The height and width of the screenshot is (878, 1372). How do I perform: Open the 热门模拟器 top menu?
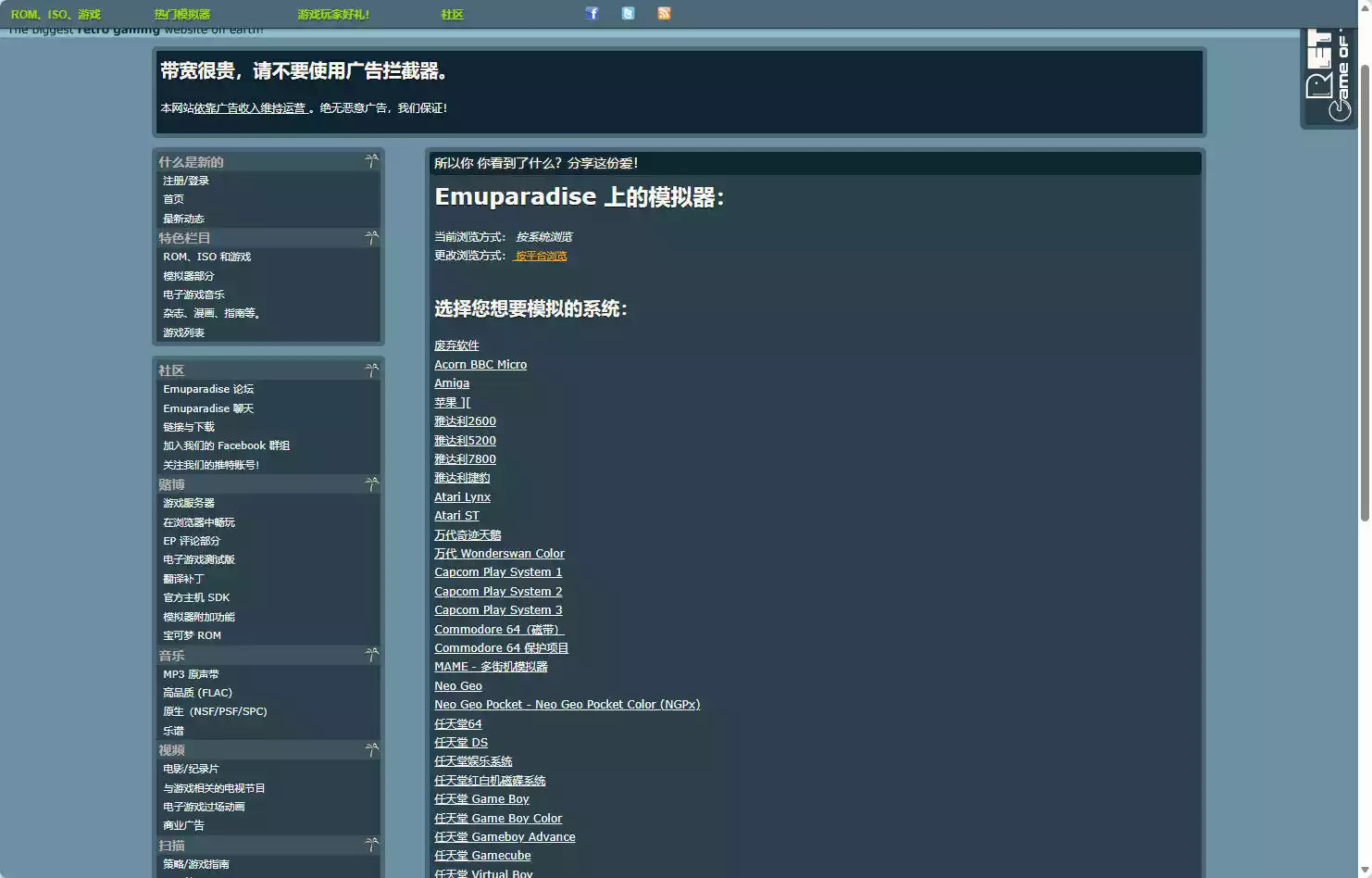coord(182,14)
